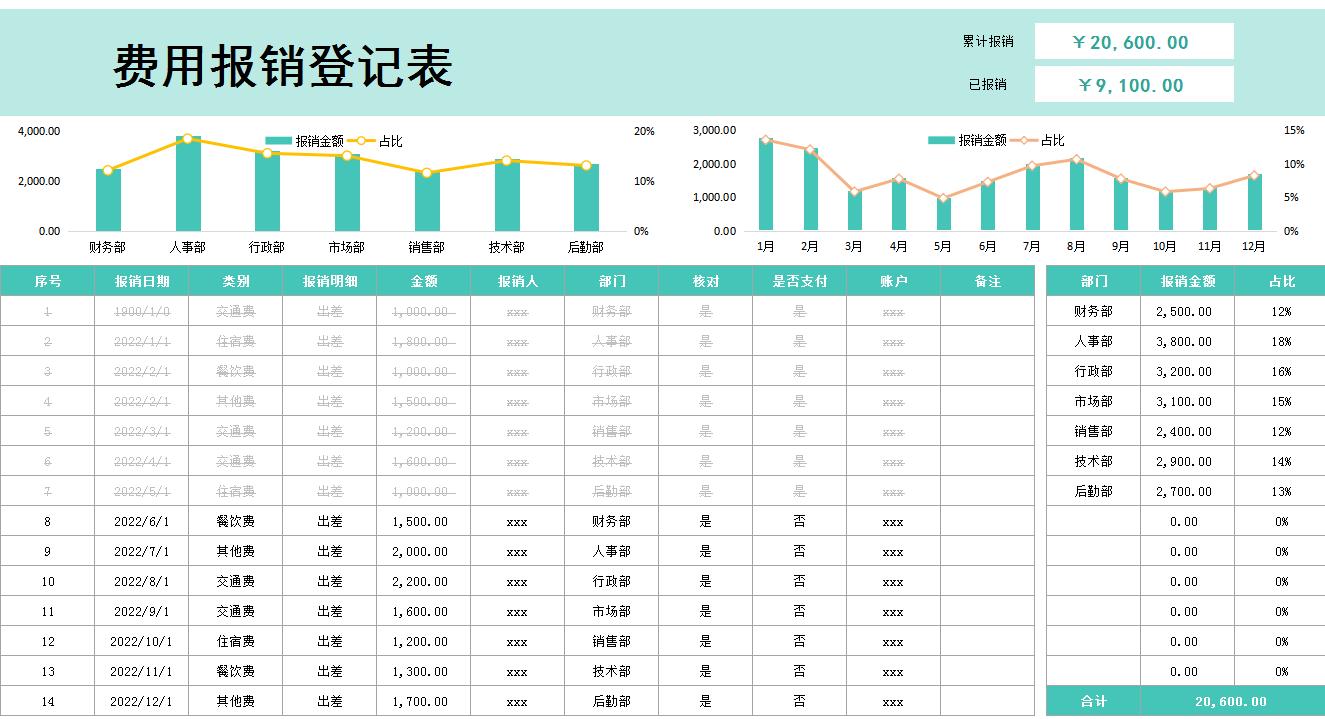Click the 累计报销 amount box showing ¥20,600.00

tap(1131, 42)
